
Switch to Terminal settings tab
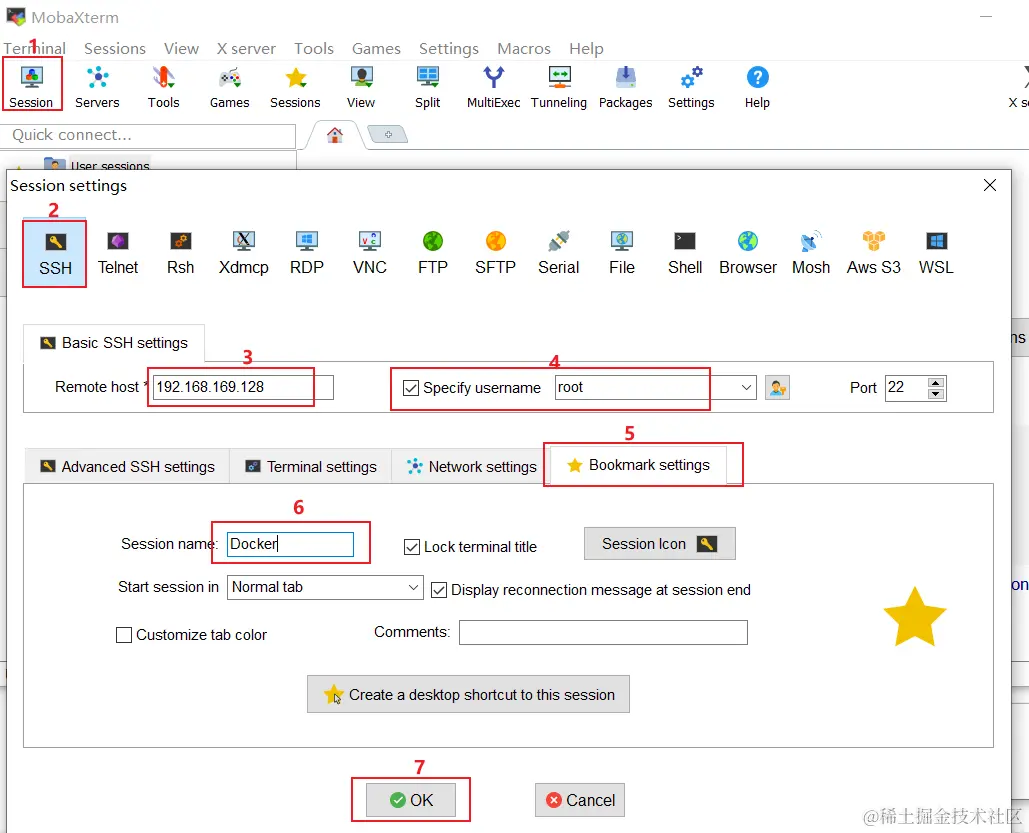click(311, 467)
